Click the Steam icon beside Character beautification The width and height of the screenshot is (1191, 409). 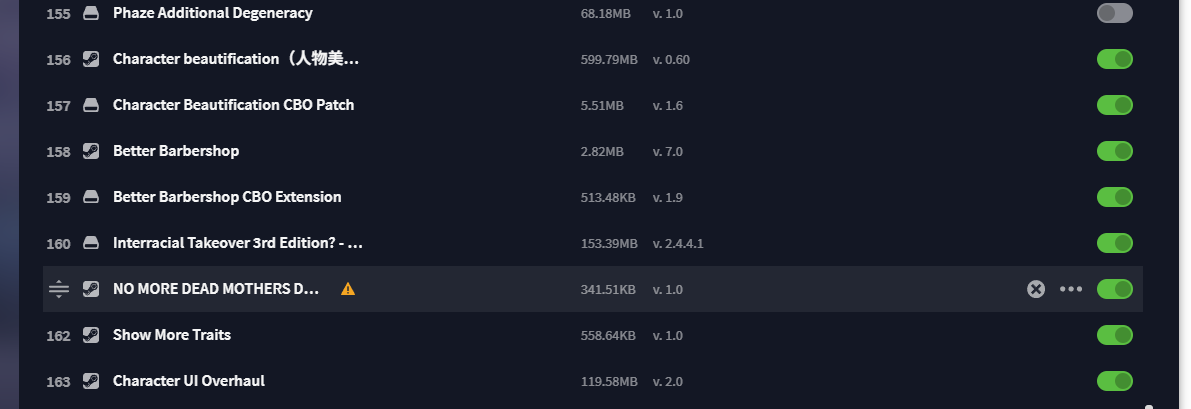91,59
